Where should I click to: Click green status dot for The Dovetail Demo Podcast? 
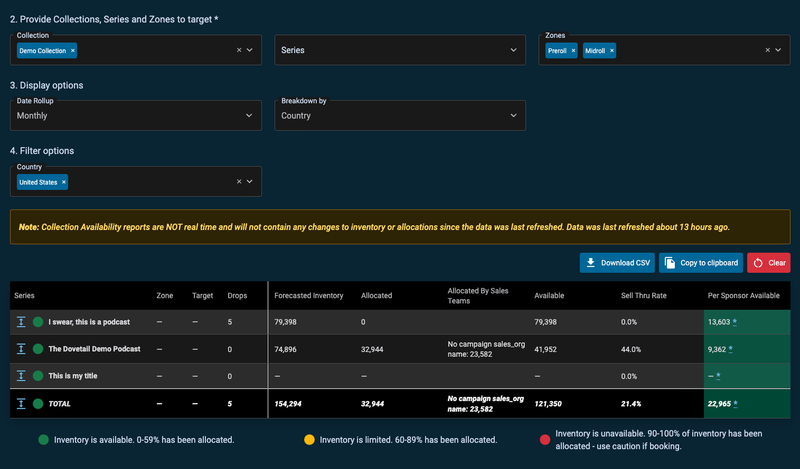38,349
